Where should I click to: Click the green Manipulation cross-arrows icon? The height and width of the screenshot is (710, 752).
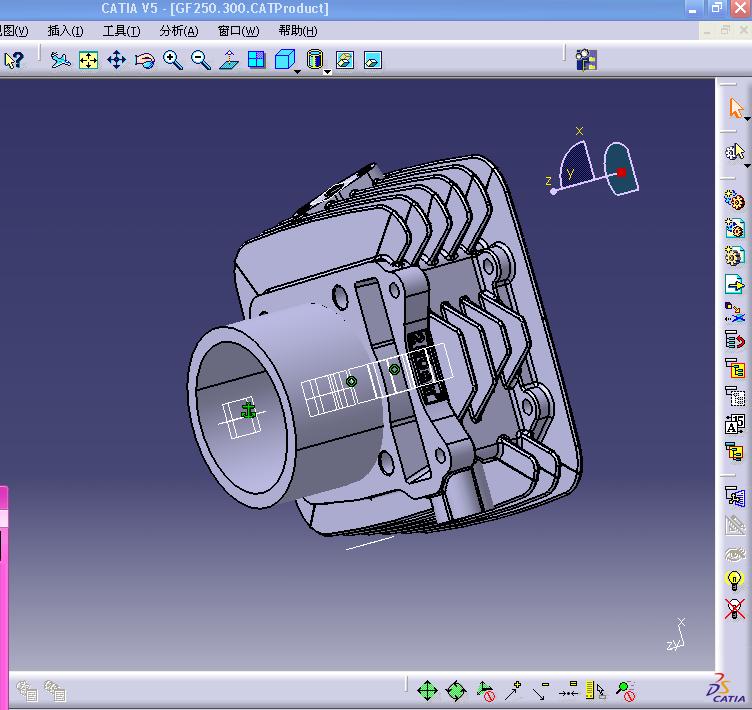(x=427, y=691)
